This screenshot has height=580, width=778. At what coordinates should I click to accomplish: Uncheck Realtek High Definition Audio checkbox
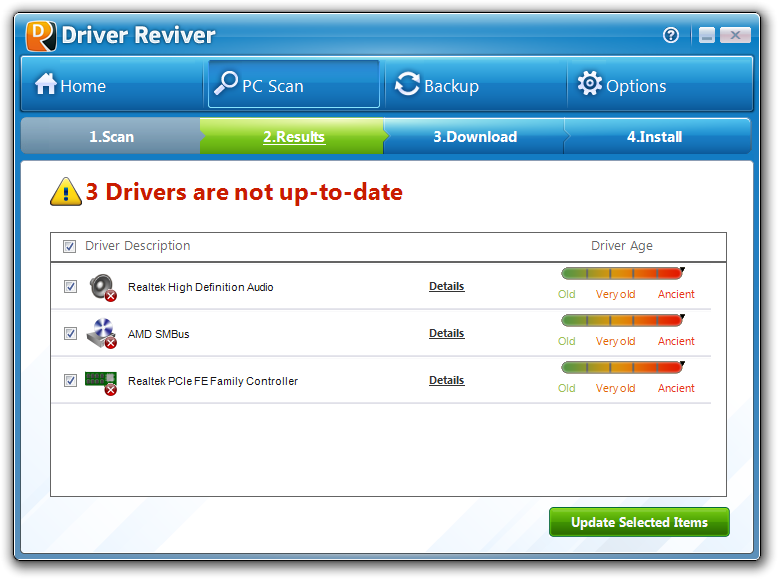click(x=70, y=287)
